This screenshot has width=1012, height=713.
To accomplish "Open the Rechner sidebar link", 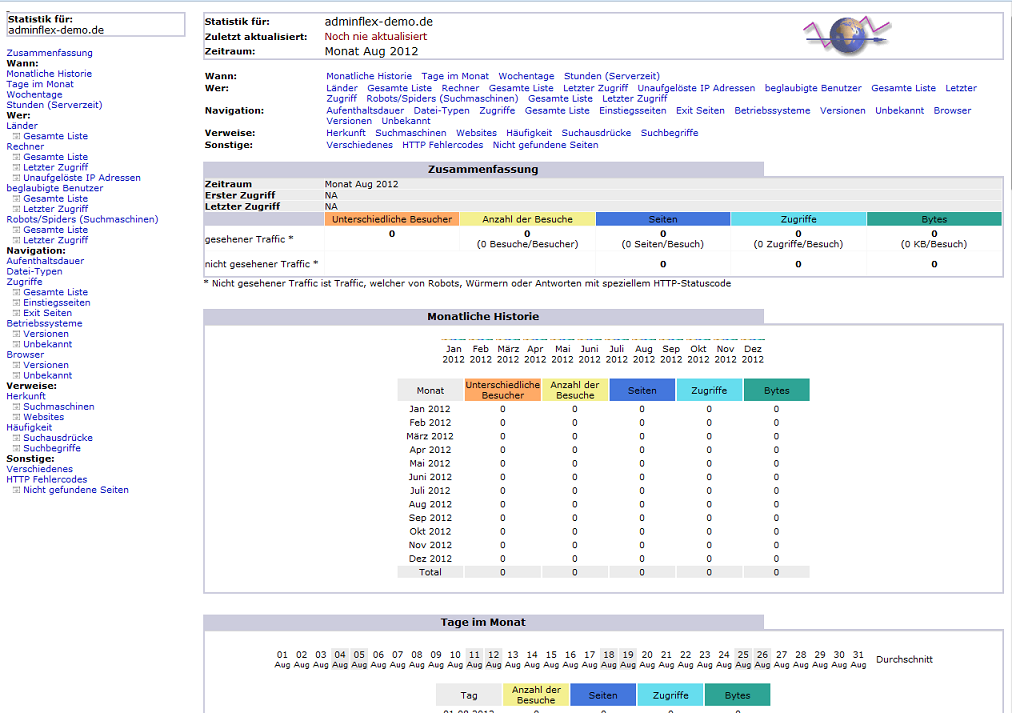I will click(x=25, y=146).
